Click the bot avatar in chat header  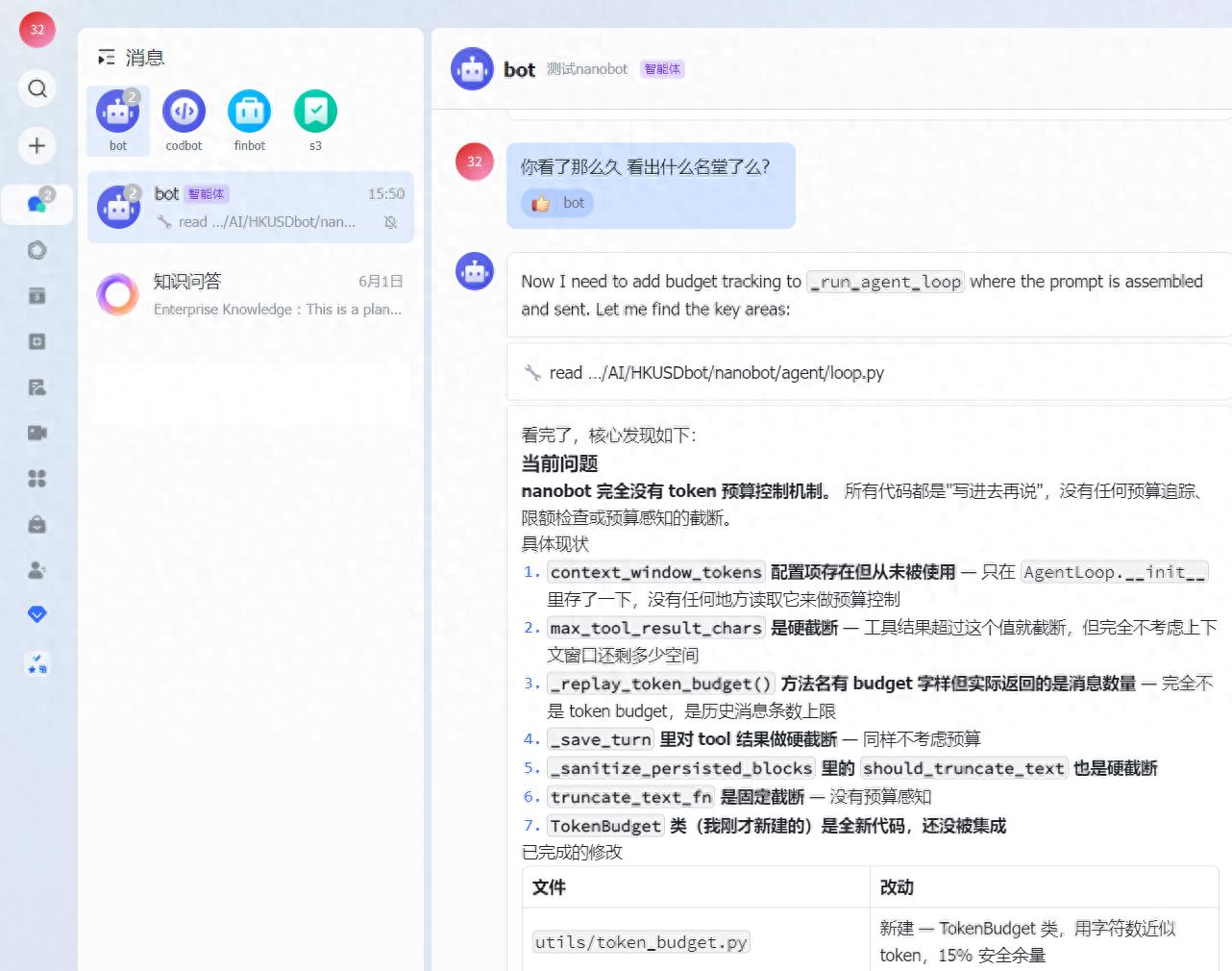473,69
